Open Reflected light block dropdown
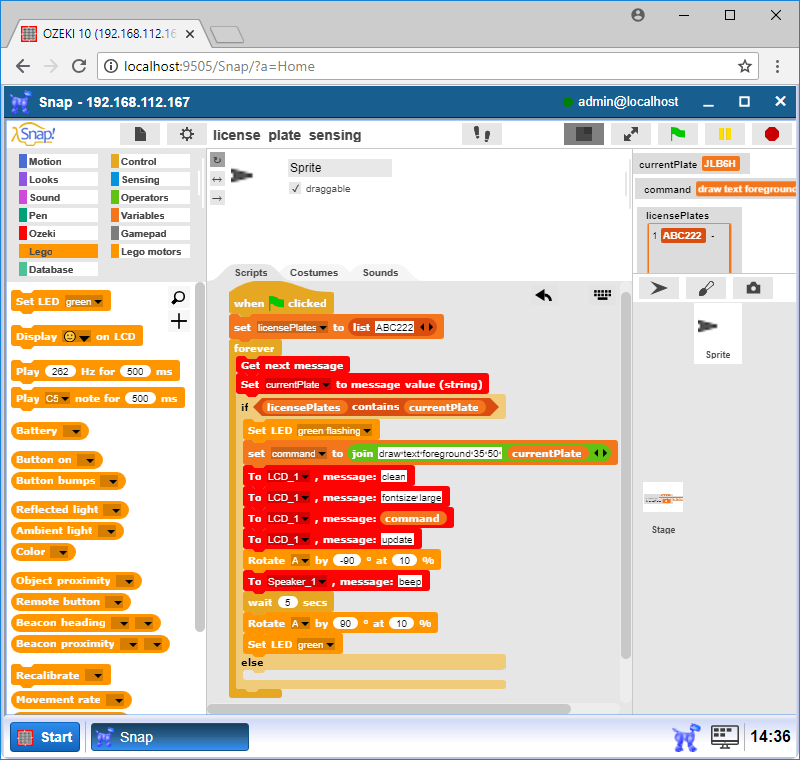The image size is (800, 760). click(115, 510)
